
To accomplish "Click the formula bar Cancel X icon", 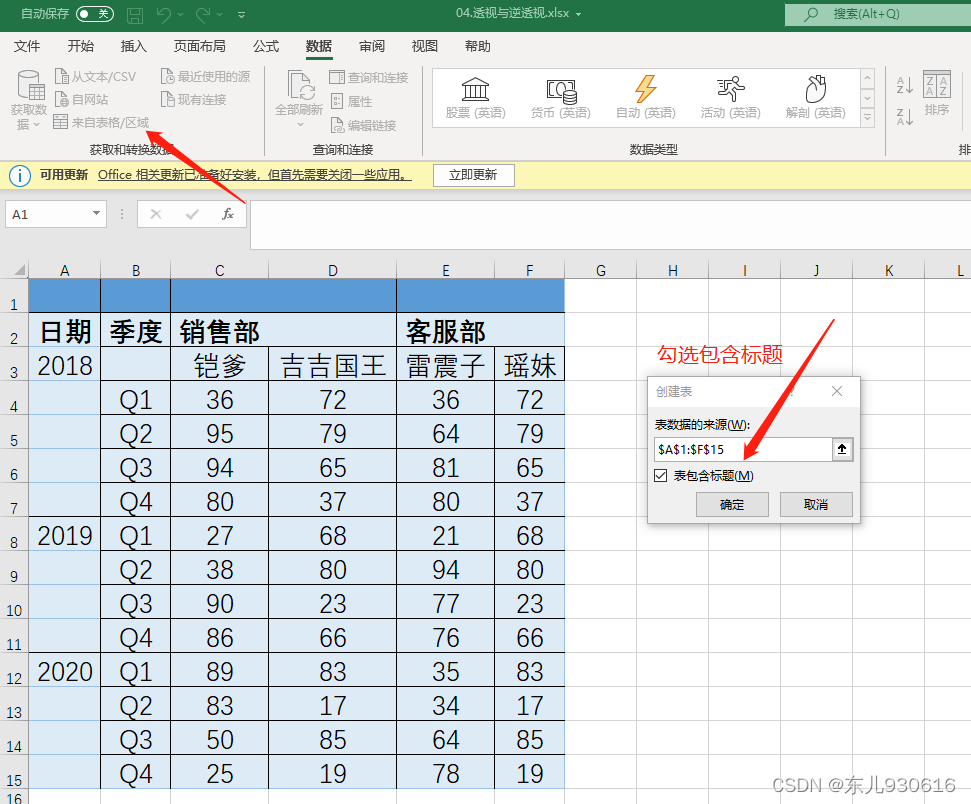I will pyautogui.click(x=155, y=214).
